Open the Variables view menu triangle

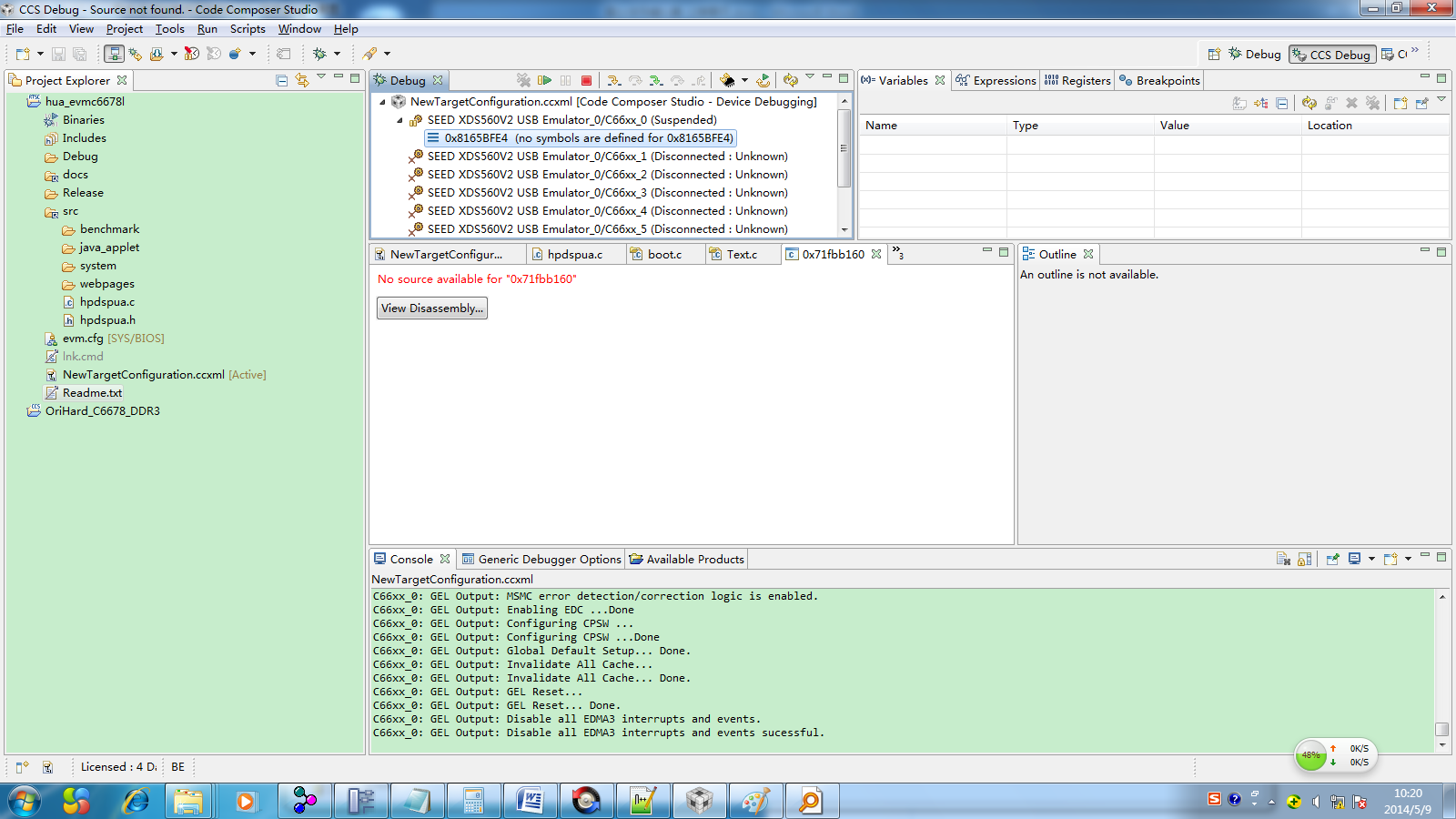pos(1441,100)
